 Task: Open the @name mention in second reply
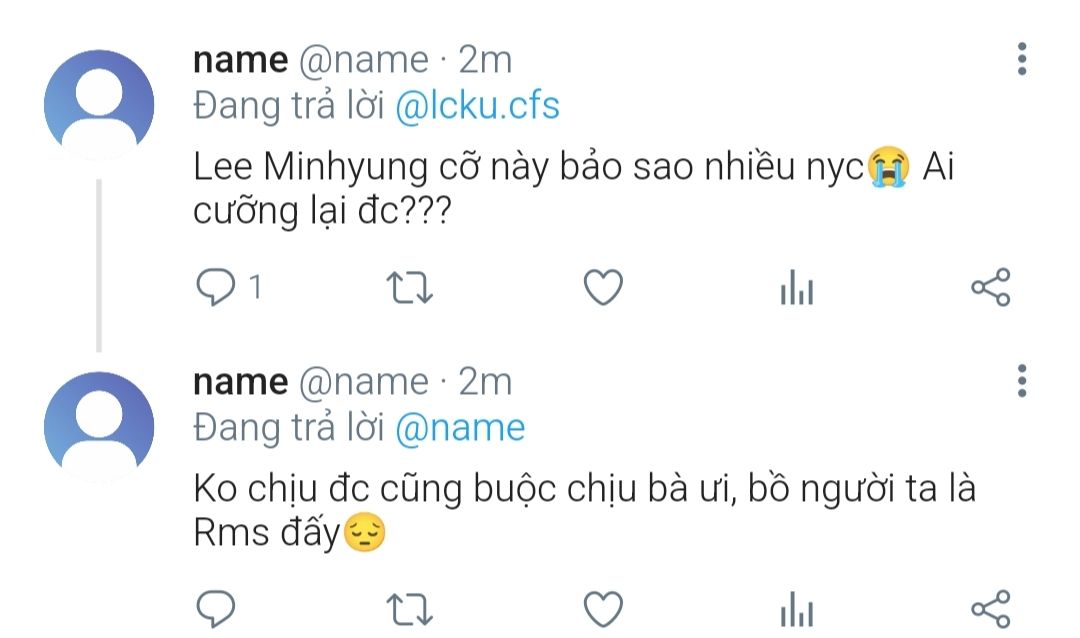(460, 428)
